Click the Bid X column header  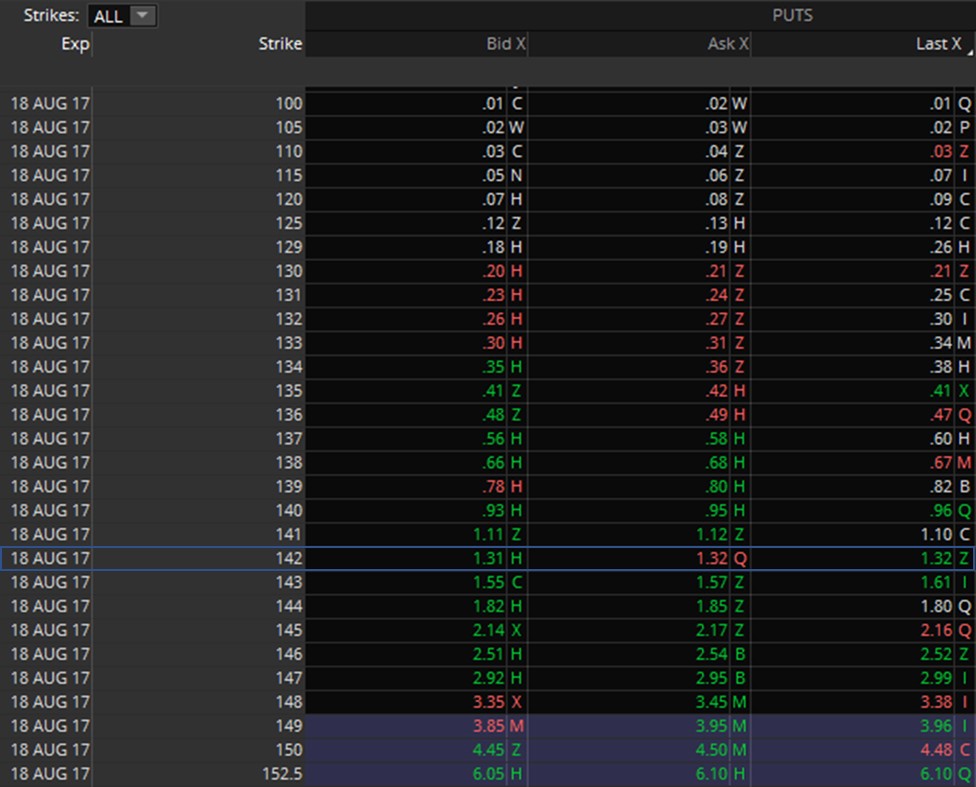(505, 44)
